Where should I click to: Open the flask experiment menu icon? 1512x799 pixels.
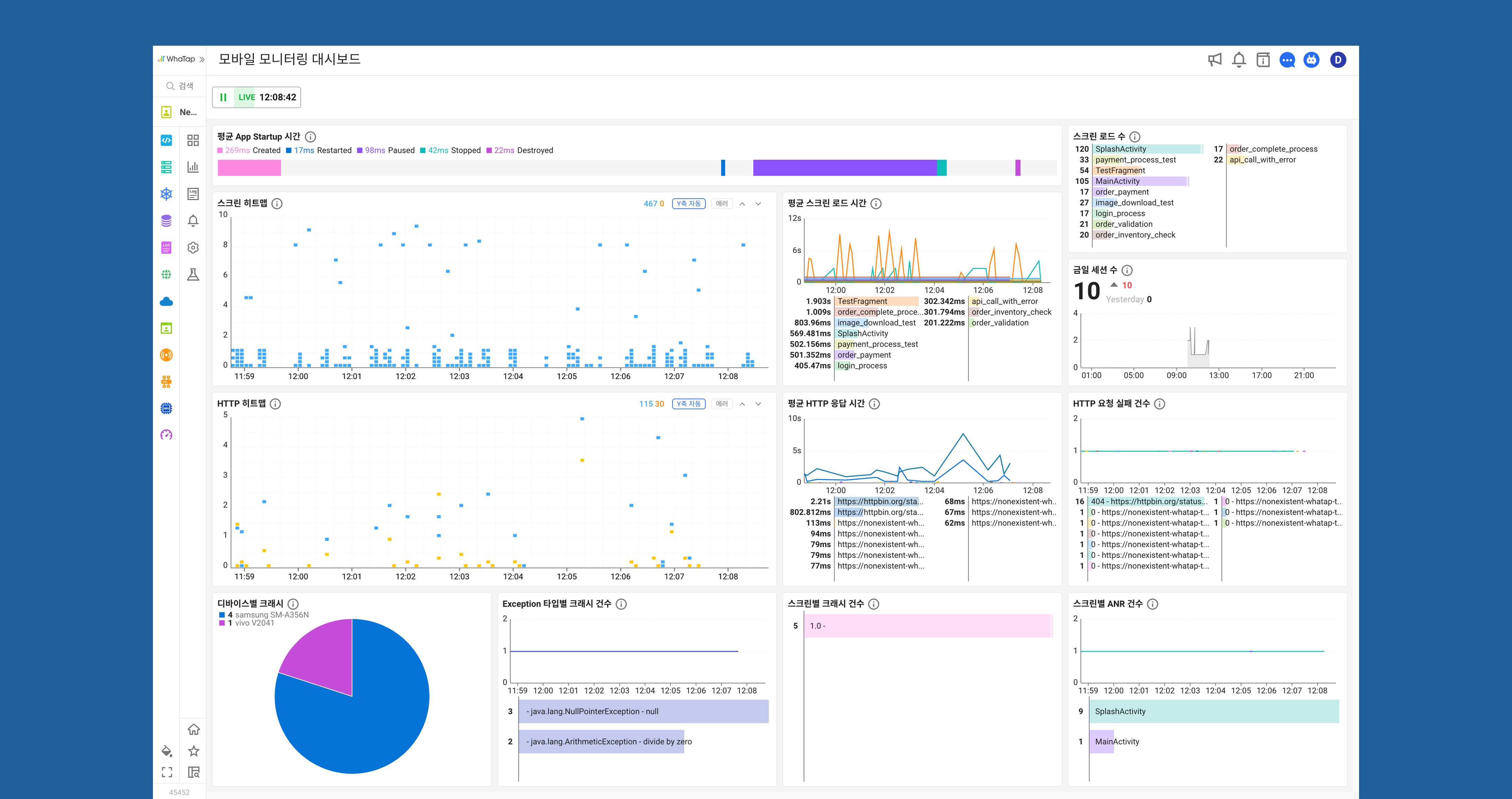coord(193,274)
